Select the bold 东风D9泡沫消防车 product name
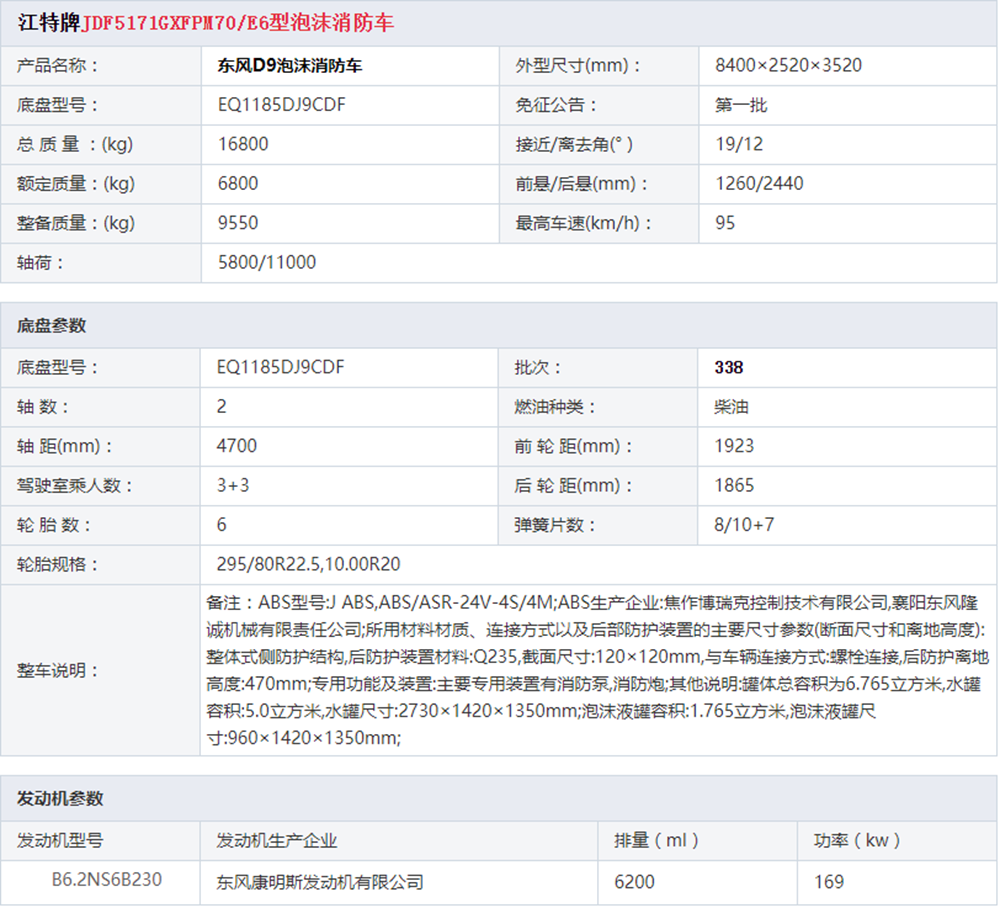This screenshot has height=908, width=1000. 290,66
